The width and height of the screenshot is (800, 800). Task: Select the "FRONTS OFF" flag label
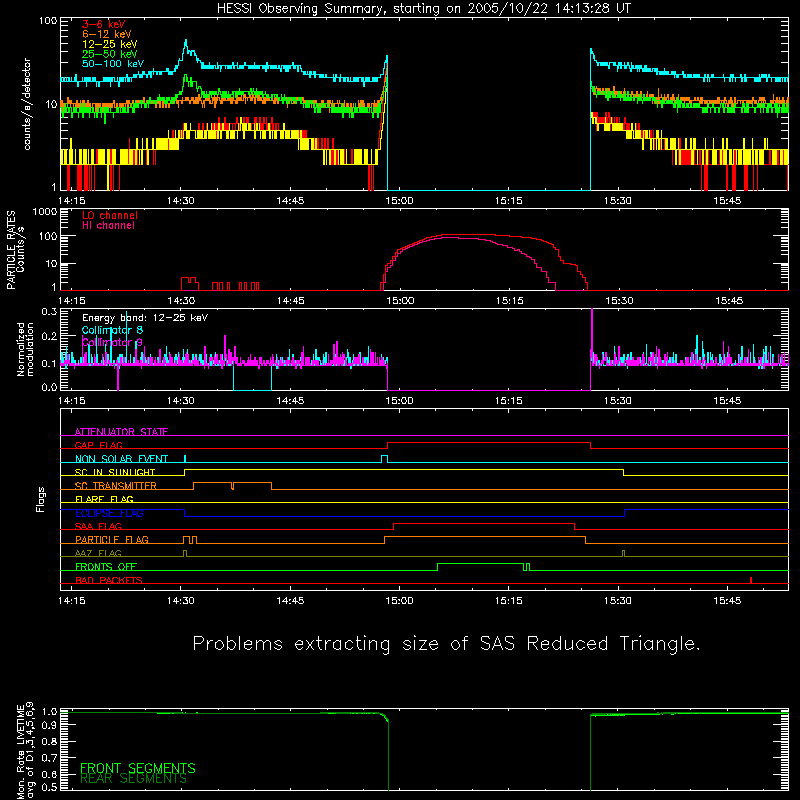(x=106, y=566)
